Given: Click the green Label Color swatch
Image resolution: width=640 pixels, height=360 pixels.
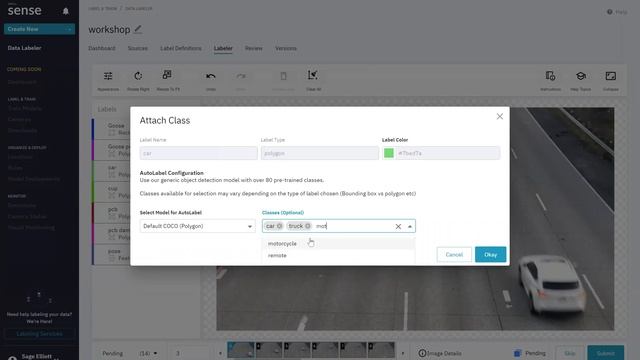Looking at the screenshot, I should (389, 153).
